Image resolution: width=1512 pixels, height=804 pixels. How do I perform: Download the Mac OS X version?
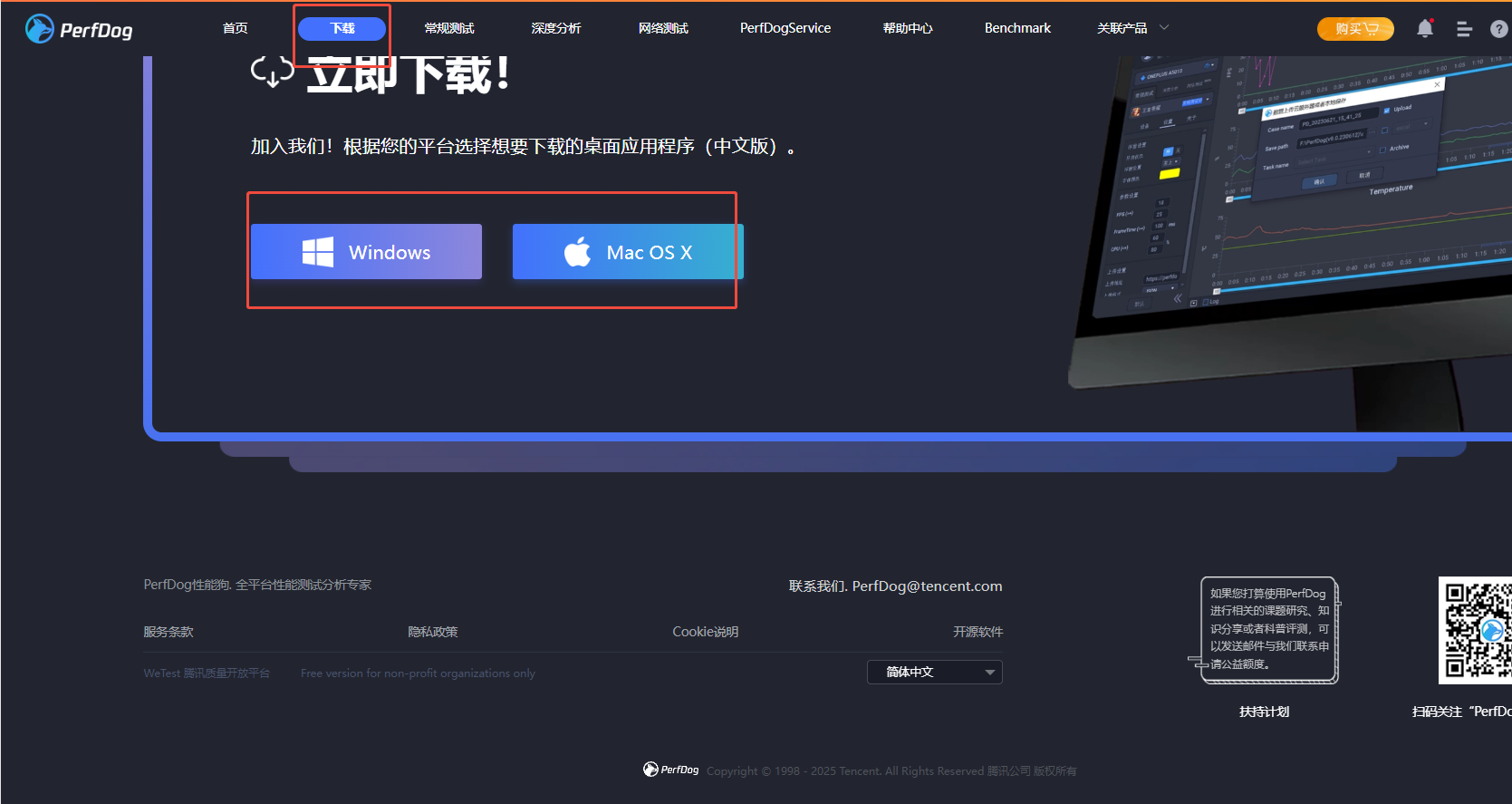click(x=628, y=252)
